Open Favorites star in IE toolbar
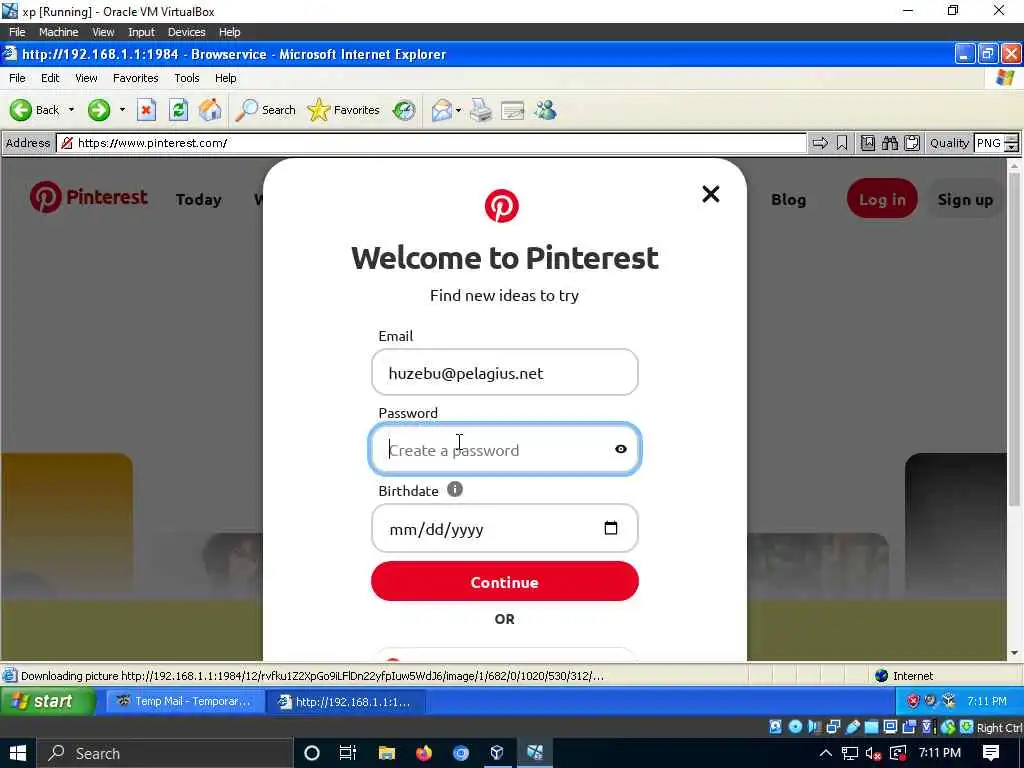Image resolution: width=1024 pixels, height=768 pixels. pyautogui.click(x=344, y=110)
